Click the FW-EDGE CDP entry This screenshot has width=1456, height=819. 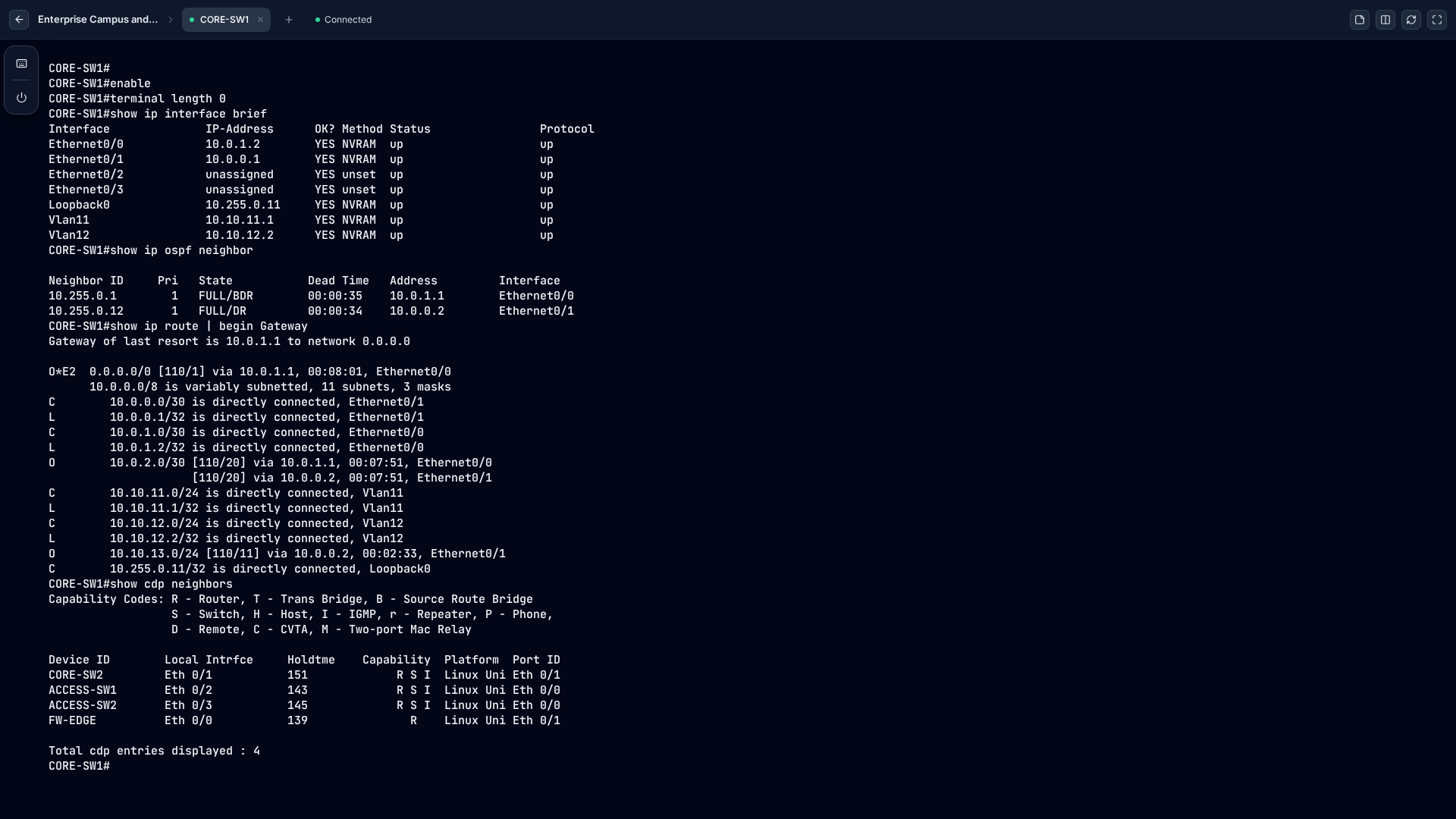(304, 720)
